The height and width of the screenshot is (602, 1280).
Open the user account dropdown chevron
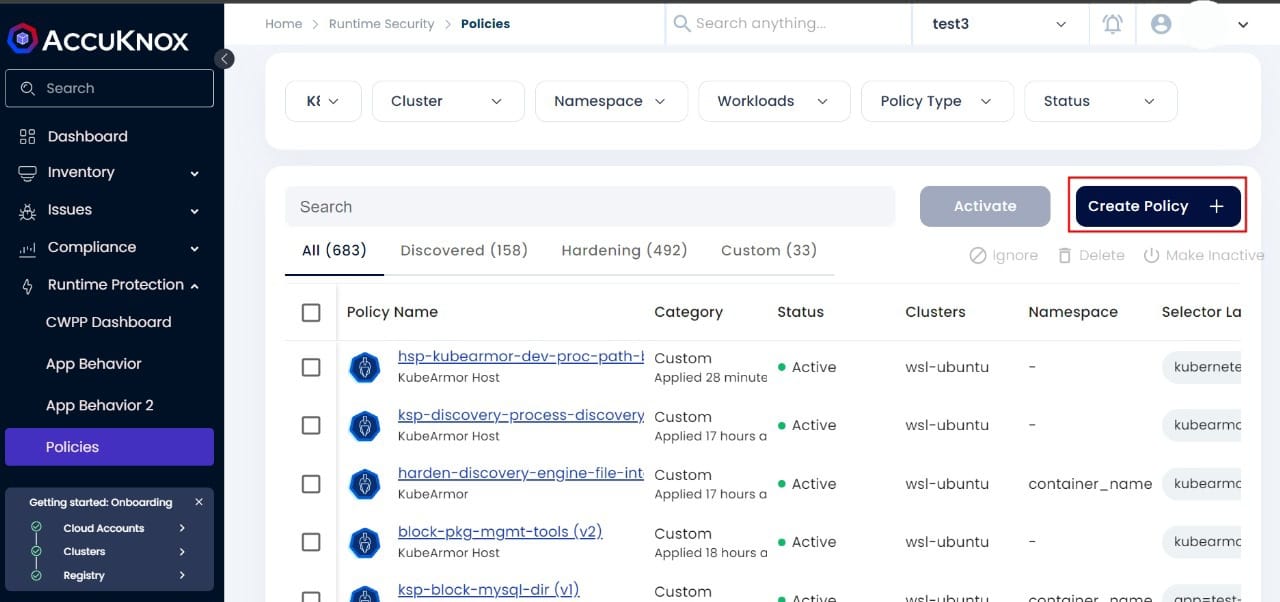(x=1243, y=25)
